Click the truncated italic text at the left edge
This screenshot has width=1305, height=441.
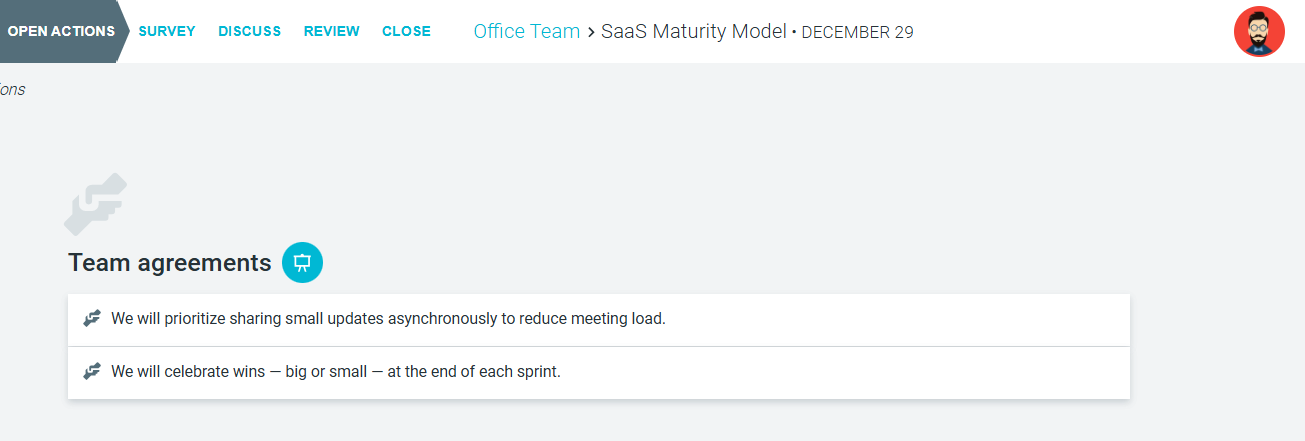point(12,90)
